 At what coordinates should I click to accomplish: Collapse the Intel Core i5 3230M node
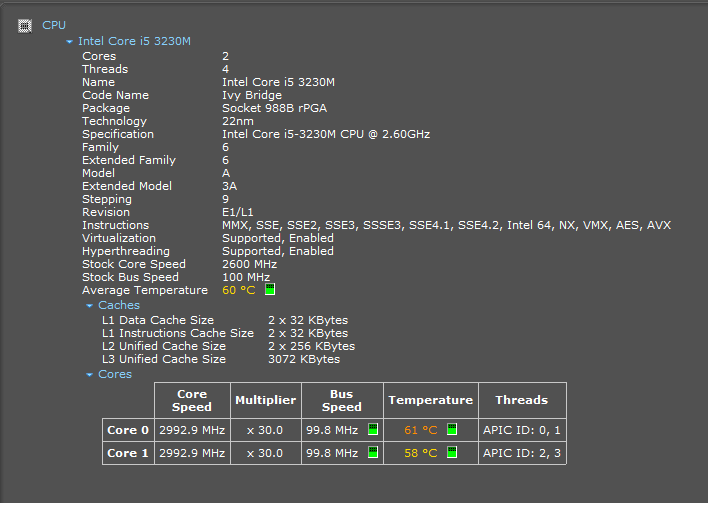[x=69, y=42]
